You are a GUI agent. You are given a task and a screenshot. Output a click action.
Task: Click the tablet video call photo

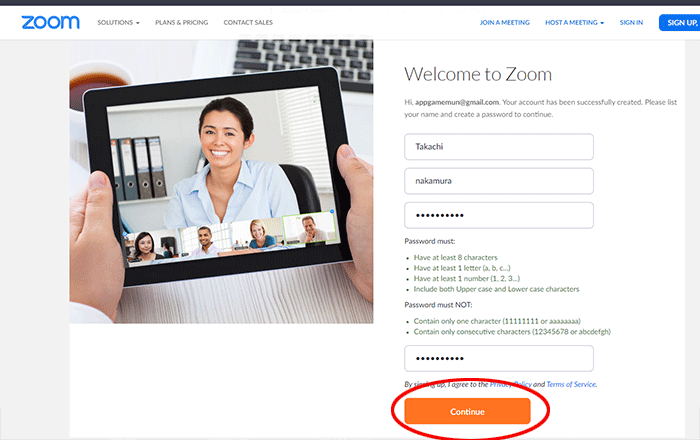pos(221,182)
